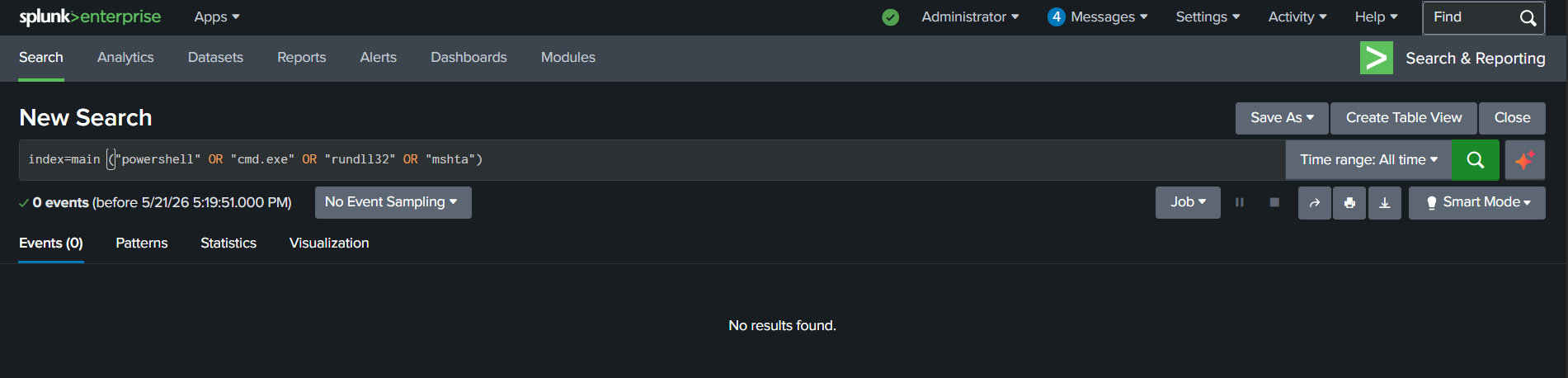Viewport: 1568px width, 378px height.
Task: Run search with green magnifier button
Action: pos(1475,160)
